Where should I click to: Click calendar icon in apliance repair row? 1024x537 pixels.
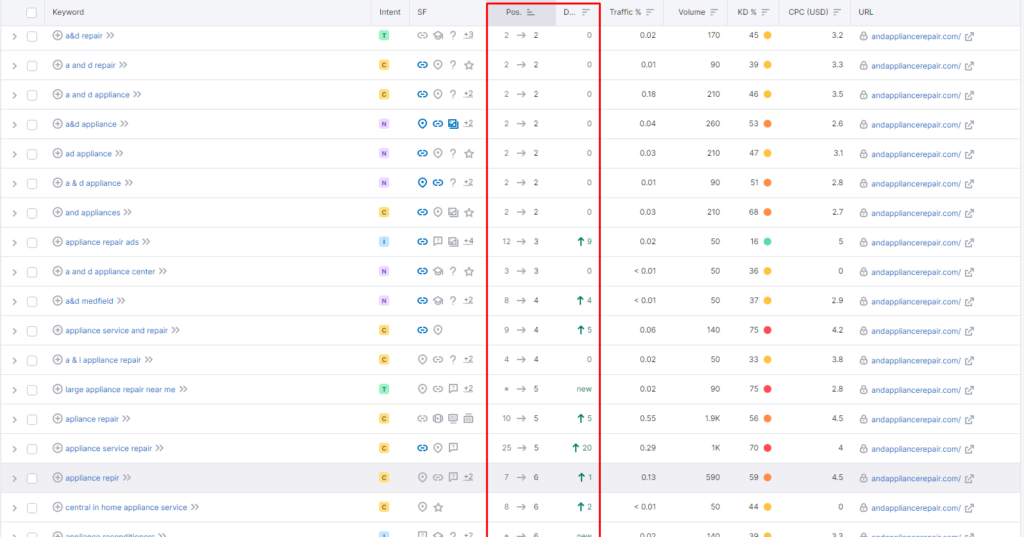pos(468,419)
